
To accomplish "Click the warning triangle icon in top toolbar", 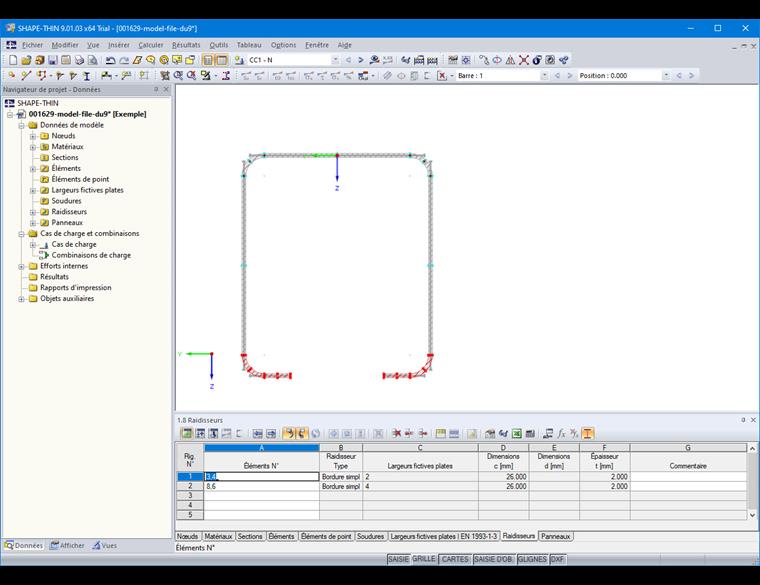I will 510,60.
